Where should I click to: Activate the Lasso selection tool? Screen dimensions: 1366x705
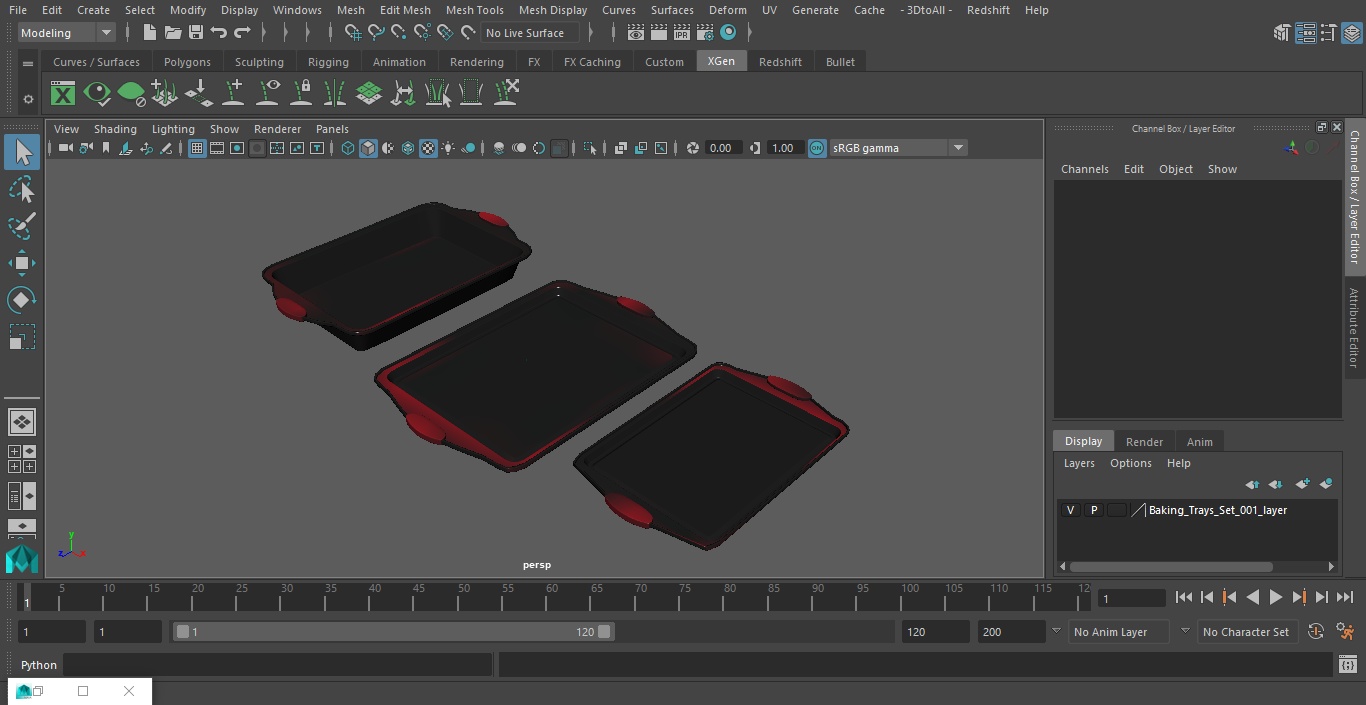pos(22,190)
